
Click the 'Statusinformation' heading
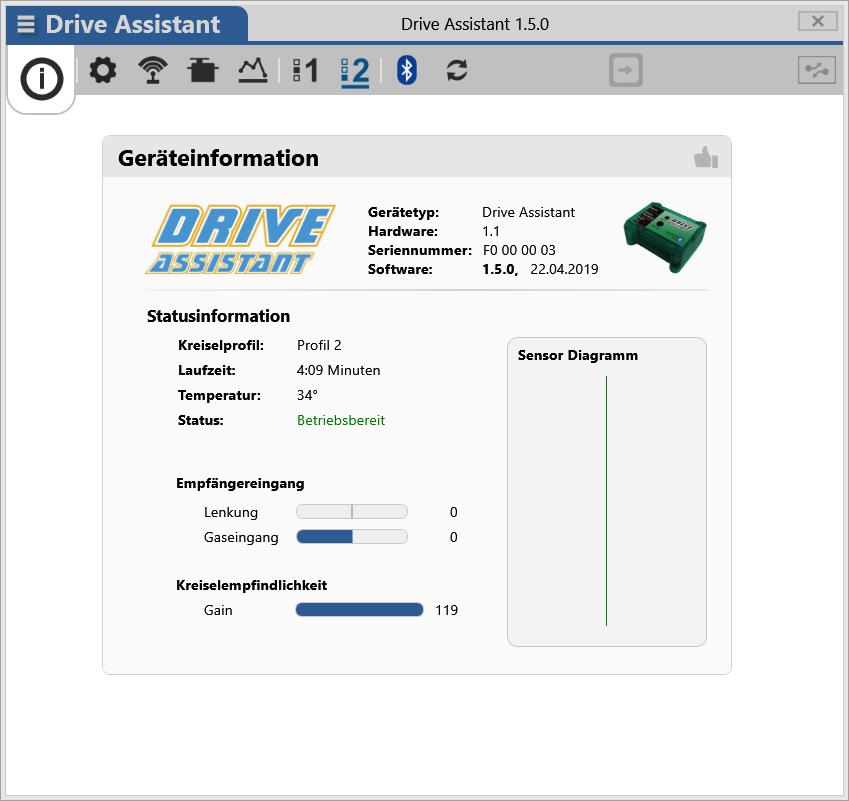(x=218, y=316)
